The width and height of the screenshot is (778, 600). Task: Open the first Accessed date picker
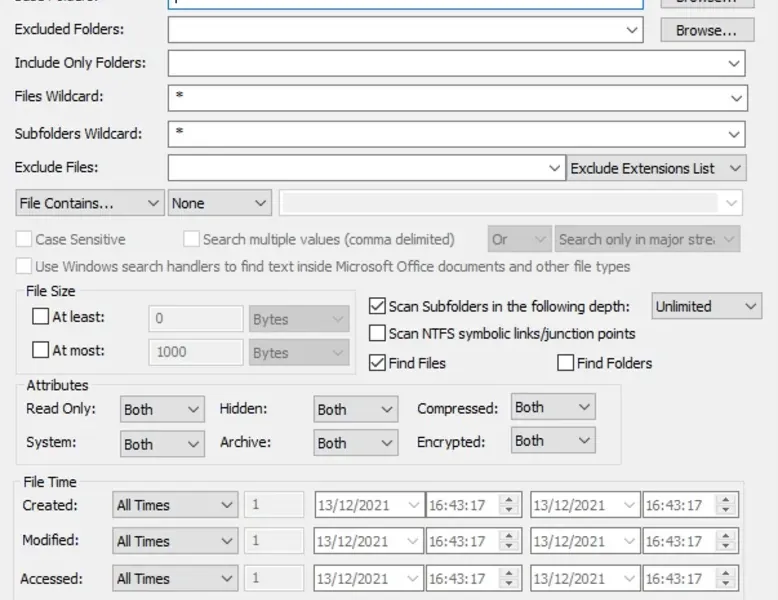pyautogui.click(x=369, y=578)
